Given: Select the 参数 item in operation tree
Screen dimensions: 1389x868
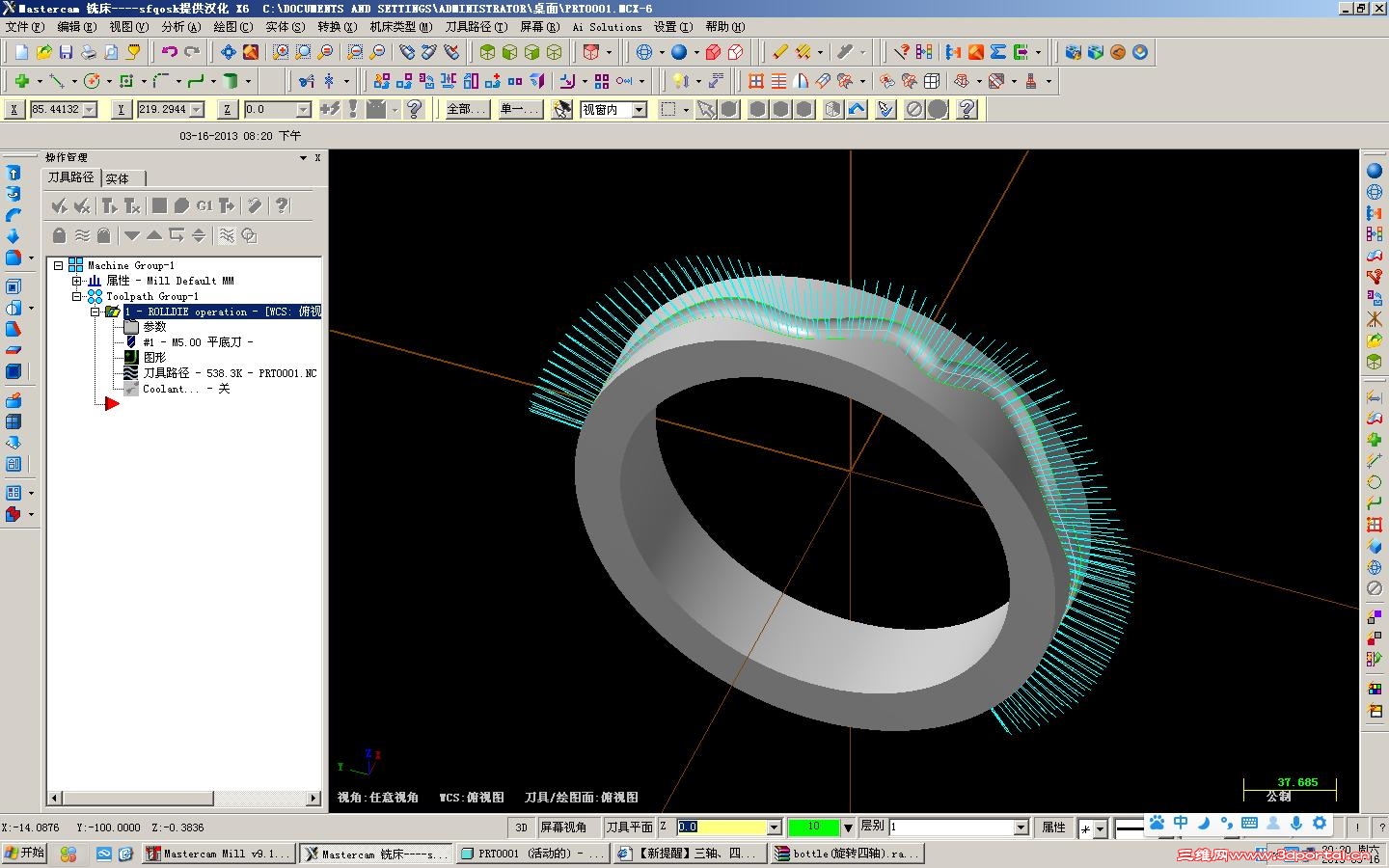Looking at the screenshot, I should click(x=154, y=327).
